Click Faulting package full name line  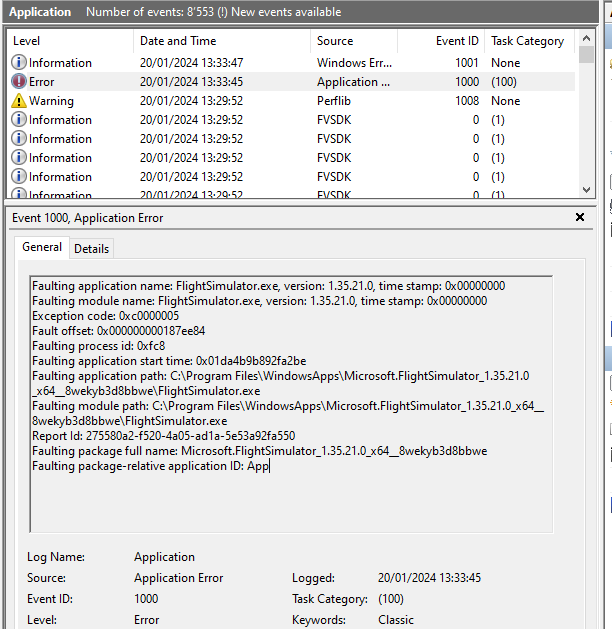click(259, 451)
